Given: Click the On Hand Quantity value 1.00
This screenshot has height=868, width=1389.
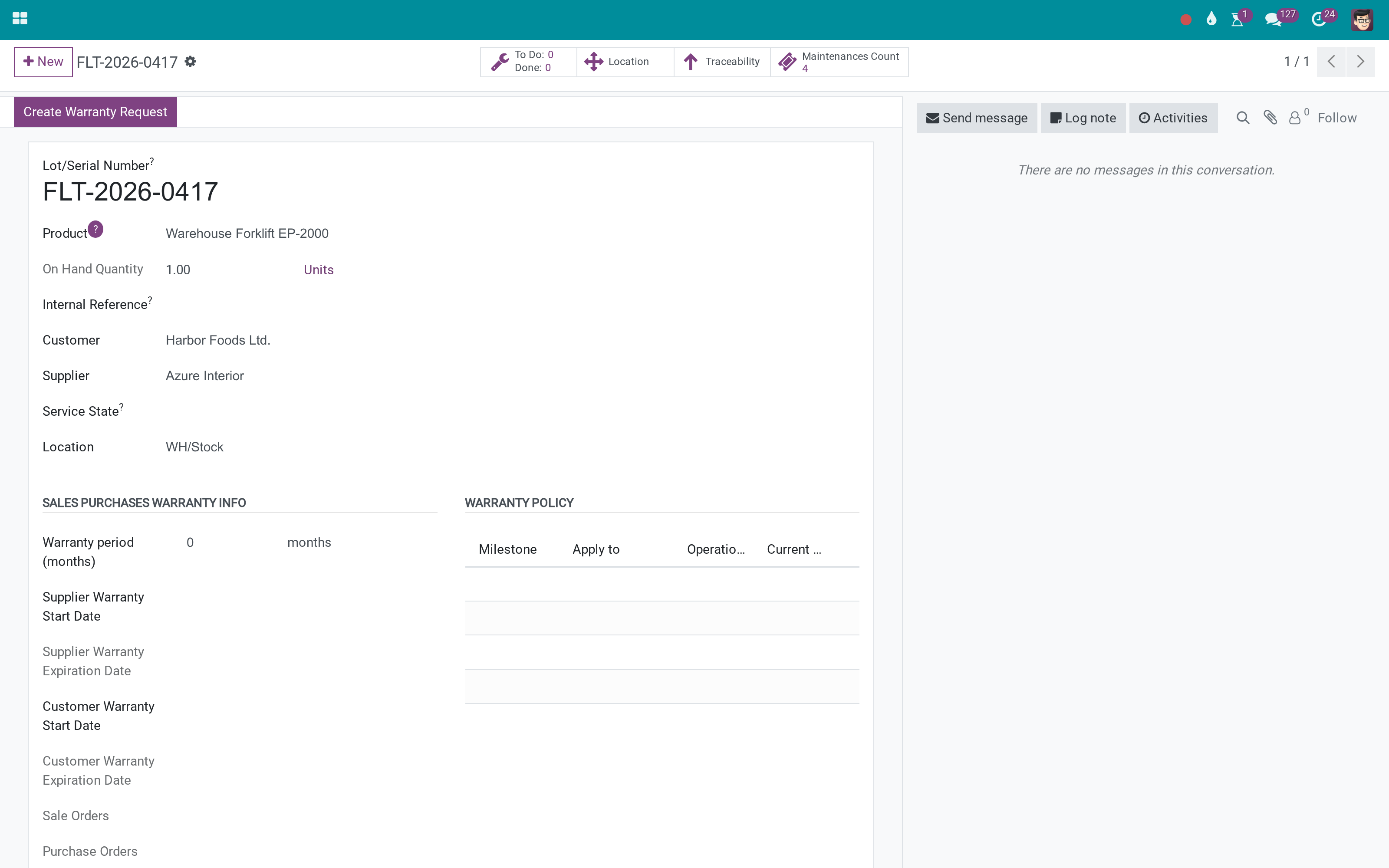Looking at the screenshot, I should 178,270.
